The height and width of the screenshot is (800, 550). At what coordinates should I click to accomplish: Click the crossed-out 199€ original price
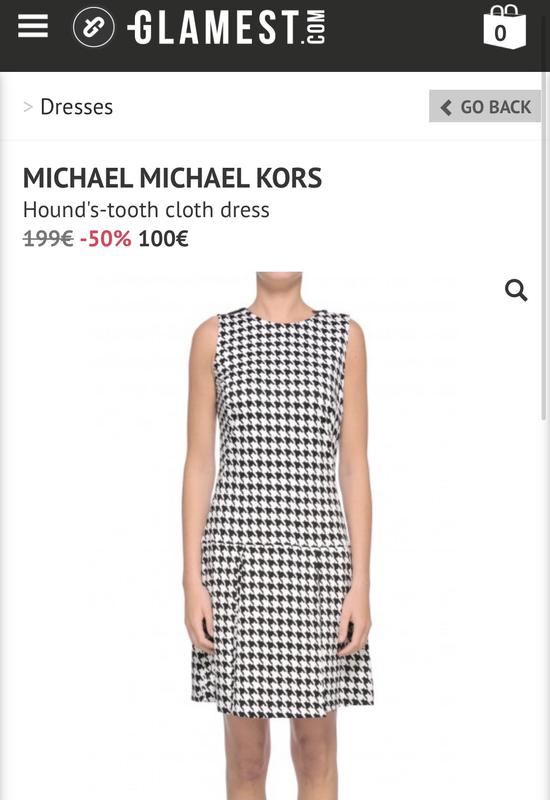coord(48,238)
